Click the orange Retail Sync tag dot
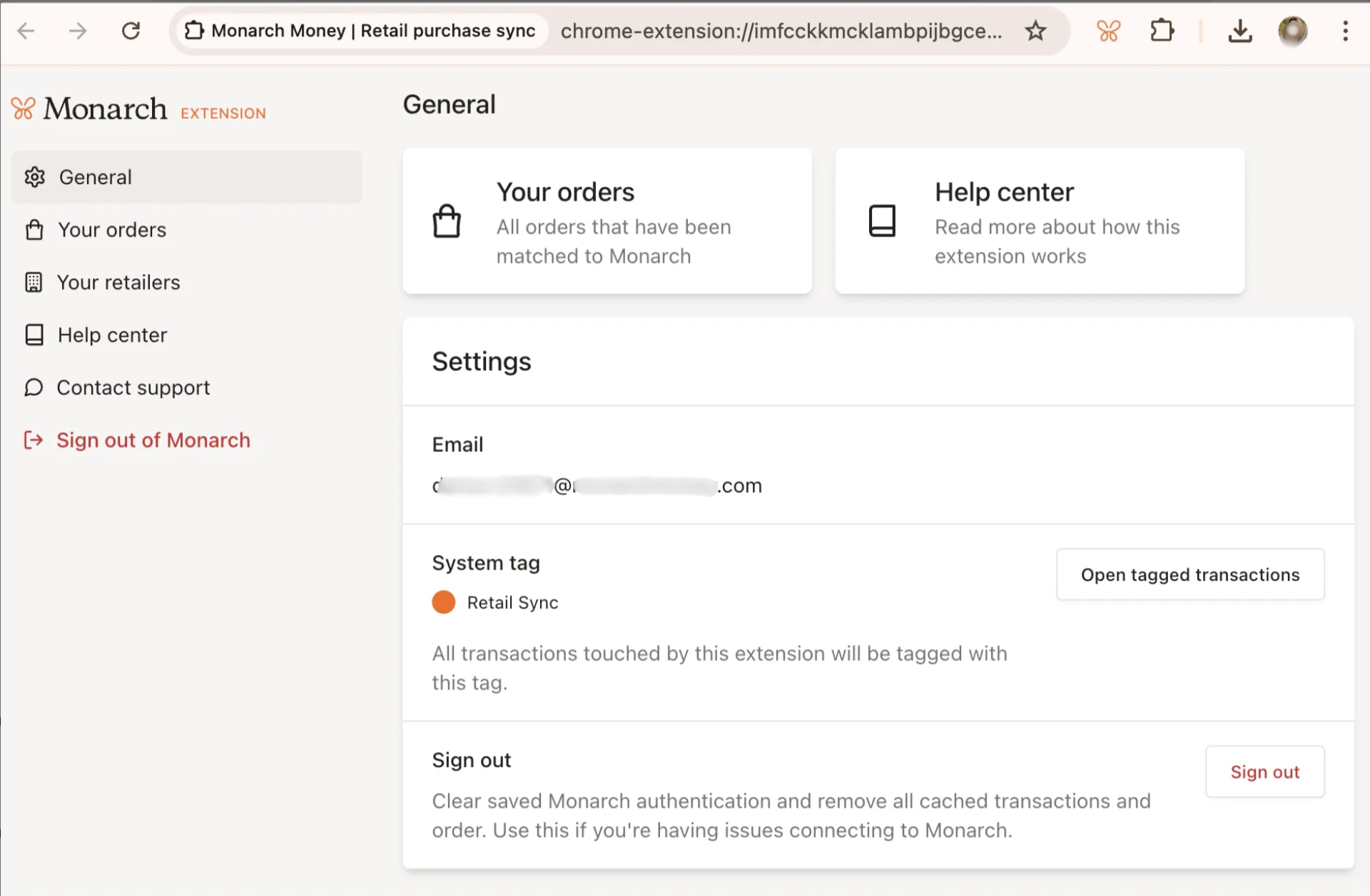This screenshot has width=1370, height=896. [443, 602]
